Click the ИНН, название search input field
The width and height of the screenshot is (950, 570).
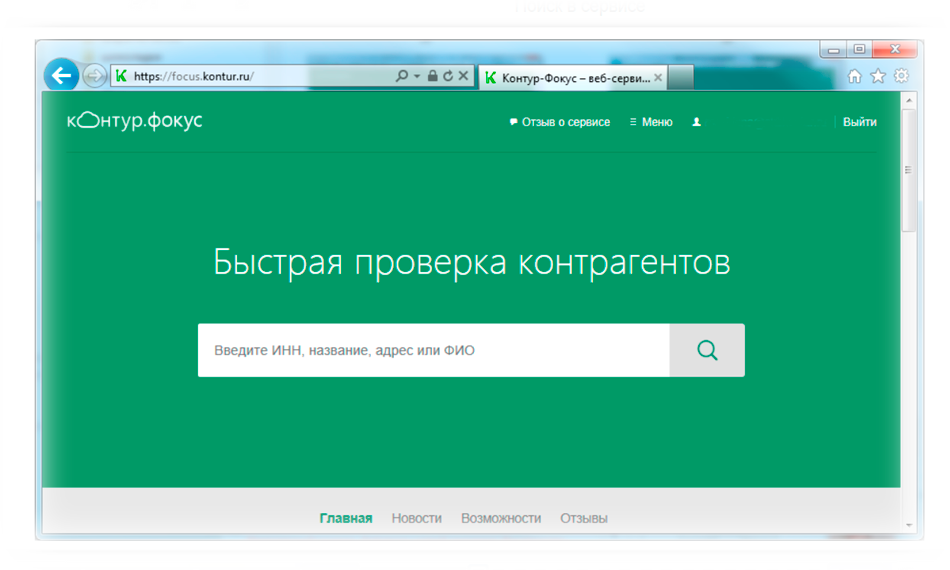pos(434,350)
